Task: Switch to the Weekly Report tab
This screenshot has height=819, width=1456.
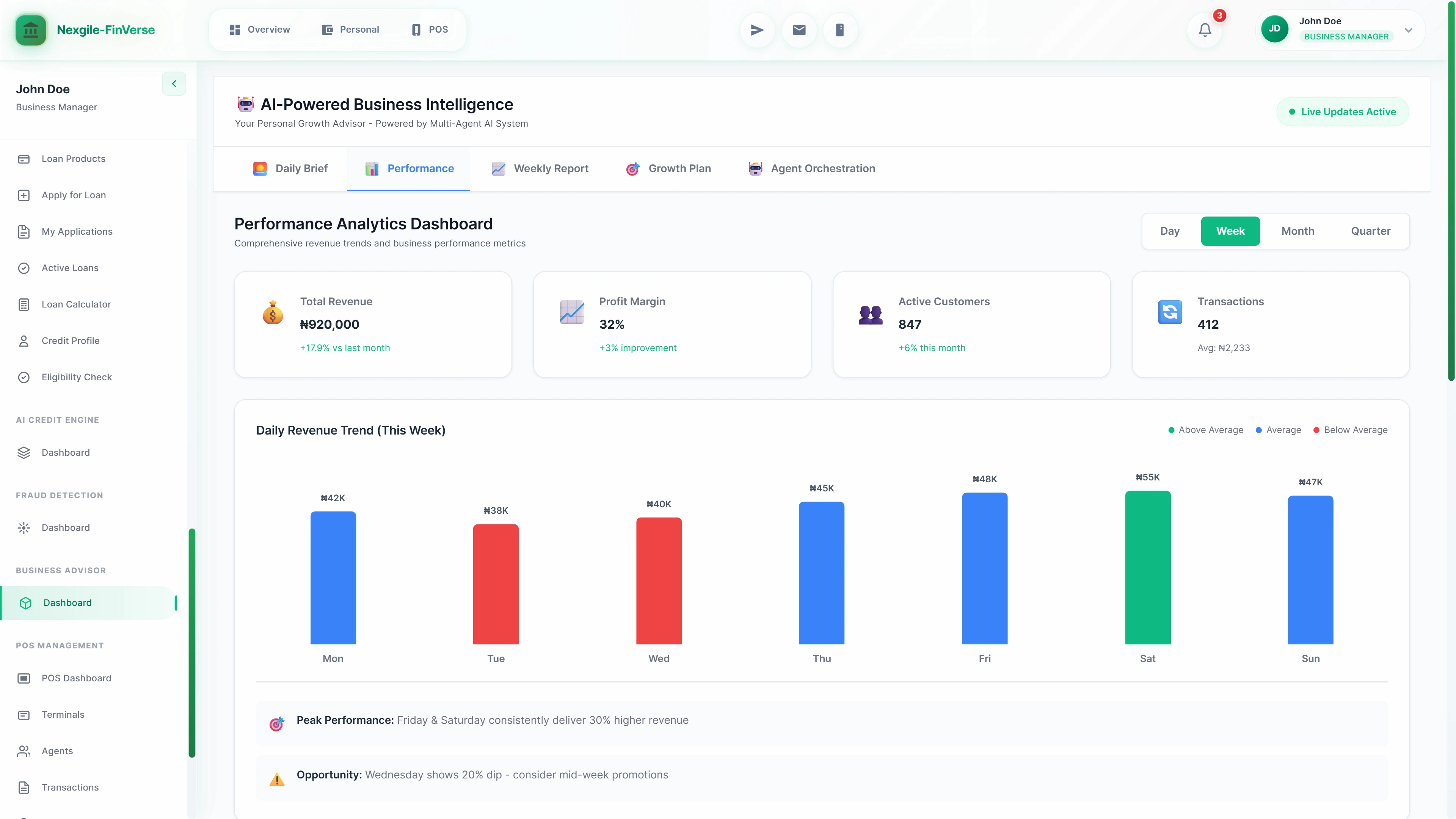Action: pos(540,168)
